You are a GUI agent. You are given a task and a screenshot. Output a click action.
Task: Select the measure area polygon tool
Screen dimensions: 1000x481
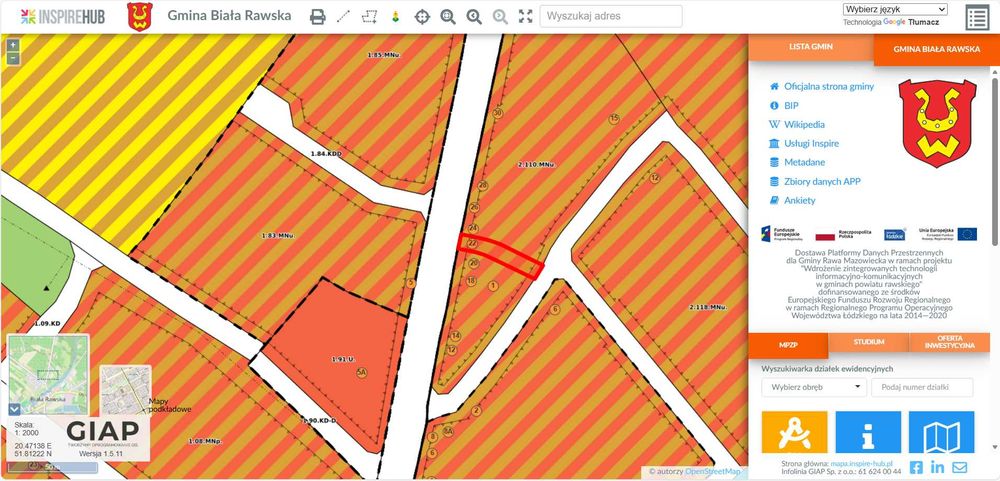point(369,17)
